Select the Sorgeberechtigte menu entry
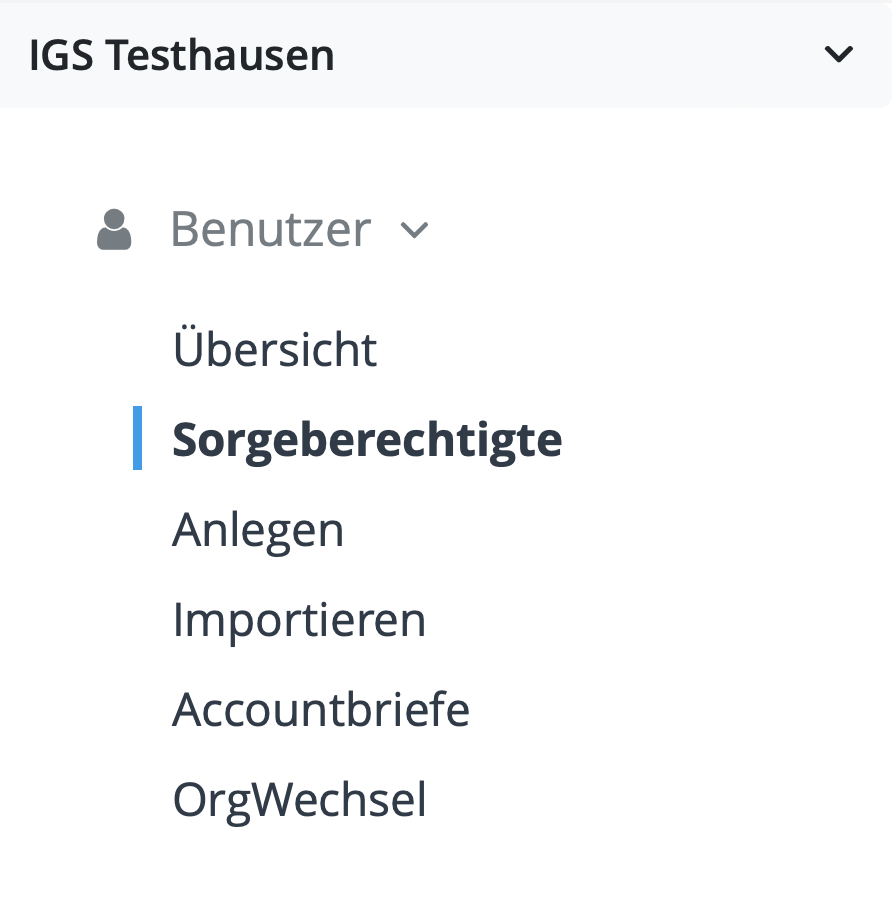This screenshot has width=892, height=912. pos(367,440)
